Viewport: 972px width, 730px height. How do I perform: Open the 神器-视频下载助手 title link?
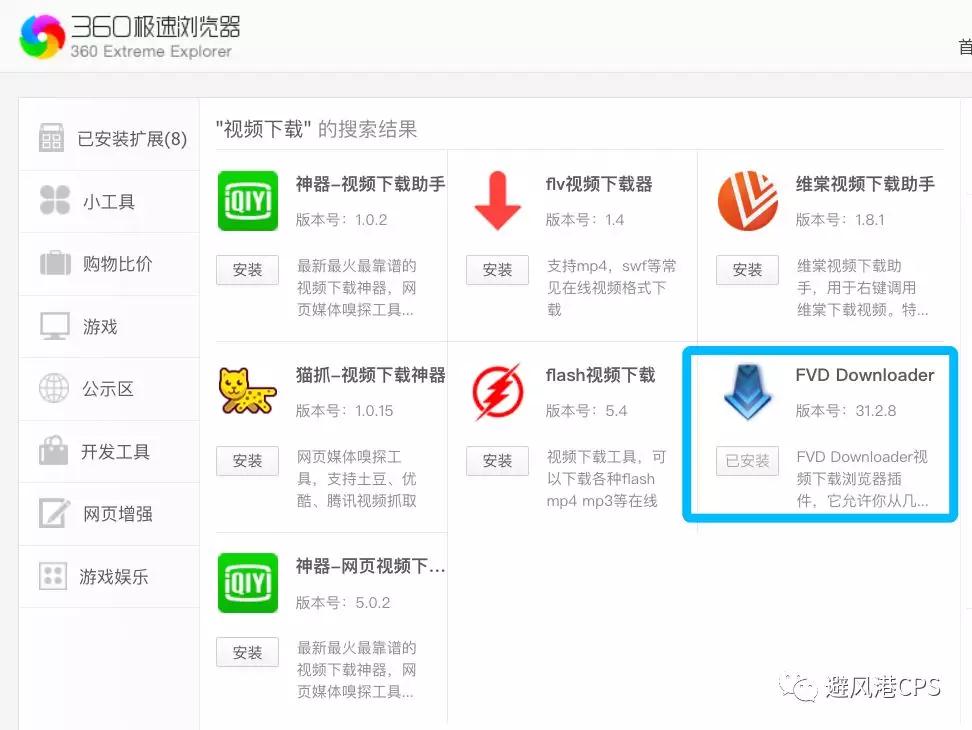point(370,184)
